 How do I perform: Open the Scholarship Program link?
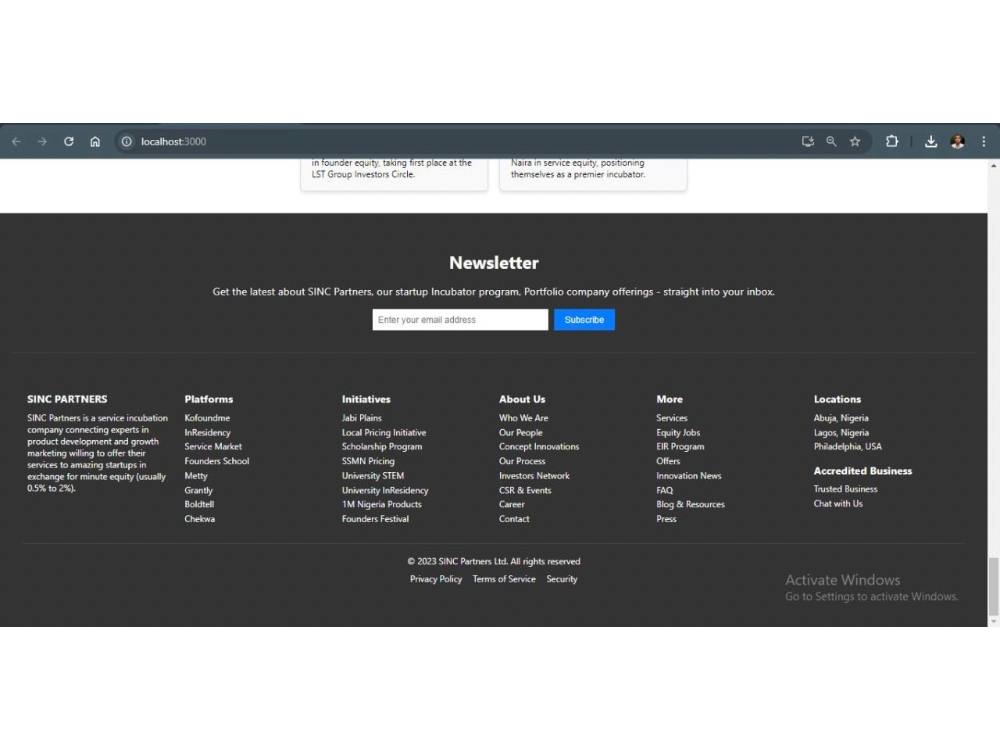tap(382, 446)
